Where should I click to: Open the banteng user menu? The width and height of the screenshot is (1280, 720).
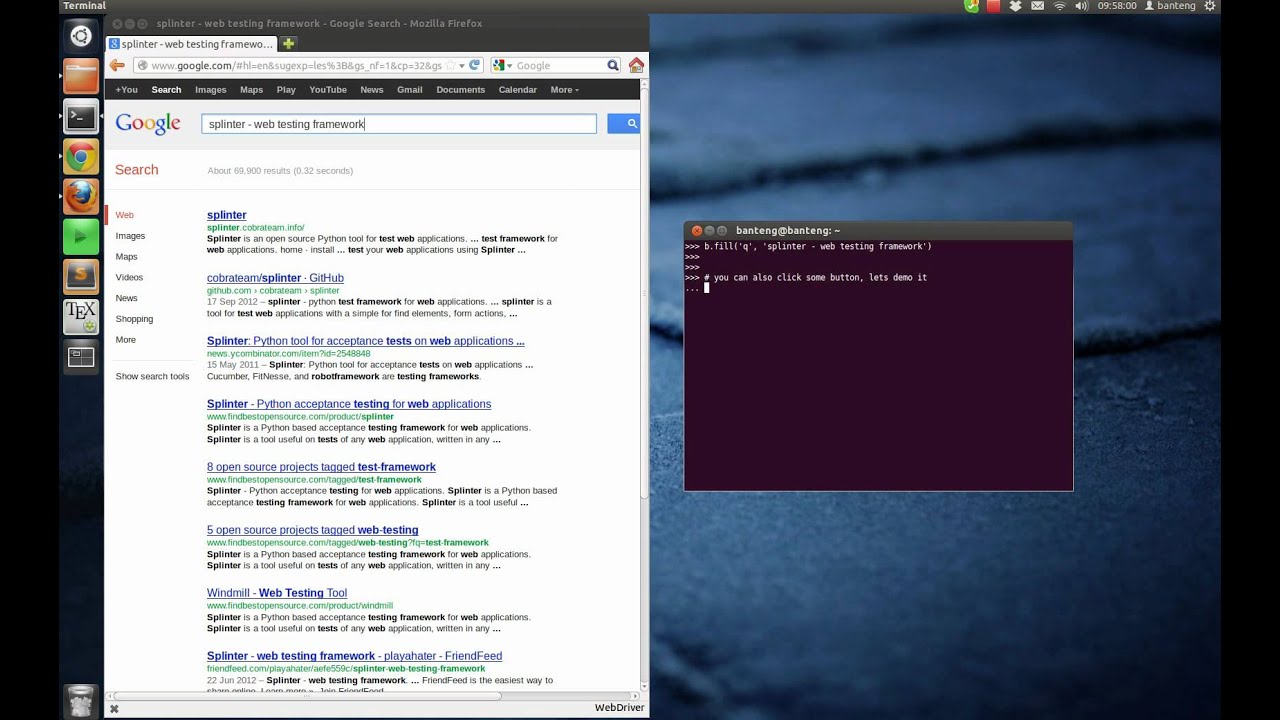click(1170, 6)
